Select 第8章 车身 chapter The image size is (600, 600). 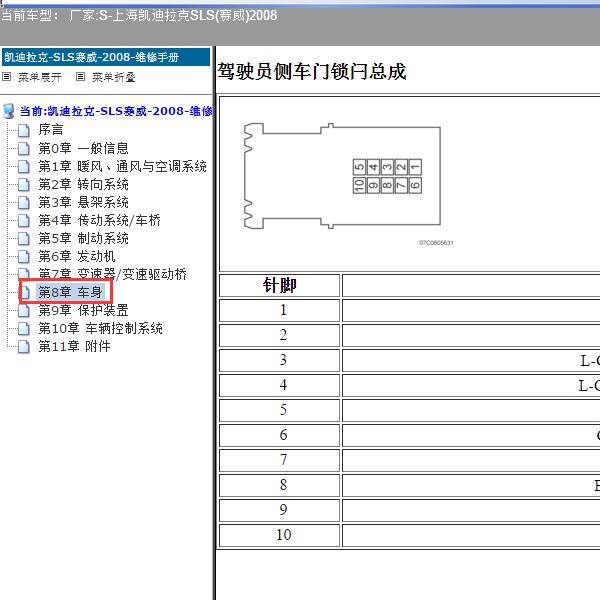click(x=70, y=292)
